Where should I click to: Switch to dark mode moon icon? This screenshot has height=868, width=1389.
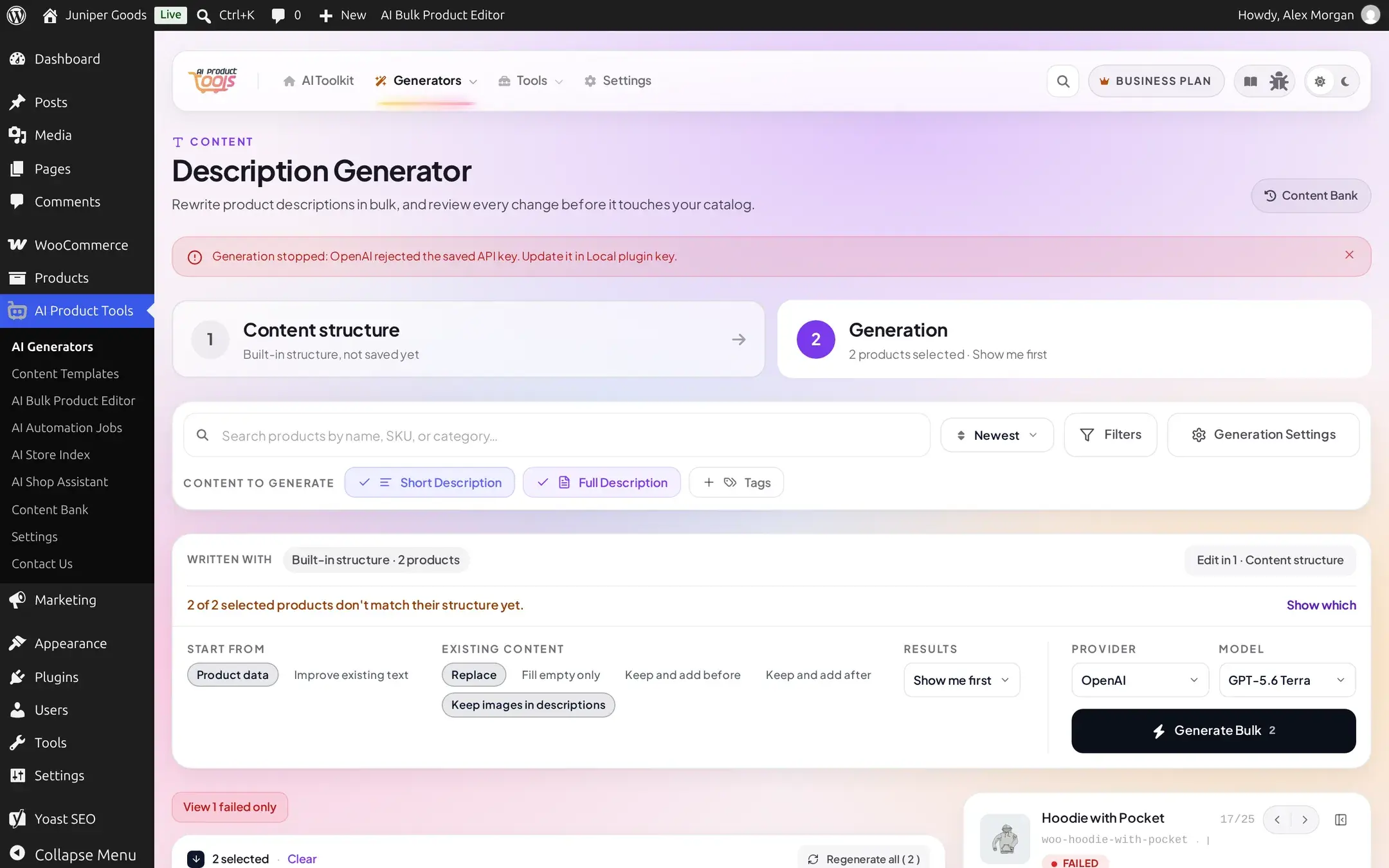click(1345, 81)
